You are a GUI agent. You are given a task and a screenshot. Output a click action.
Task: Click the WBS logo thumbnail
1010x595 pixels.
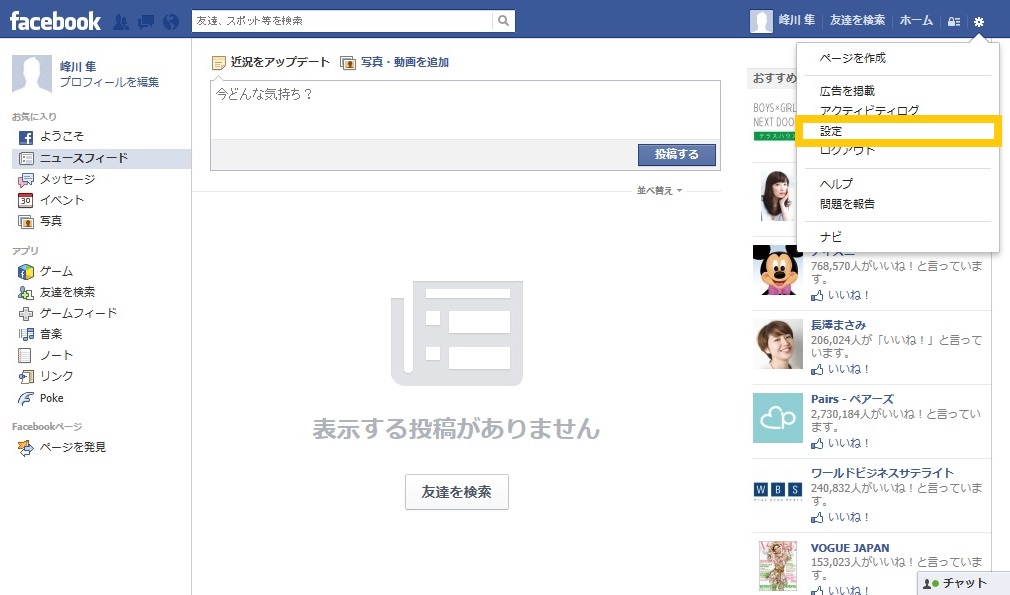point(777,491)
